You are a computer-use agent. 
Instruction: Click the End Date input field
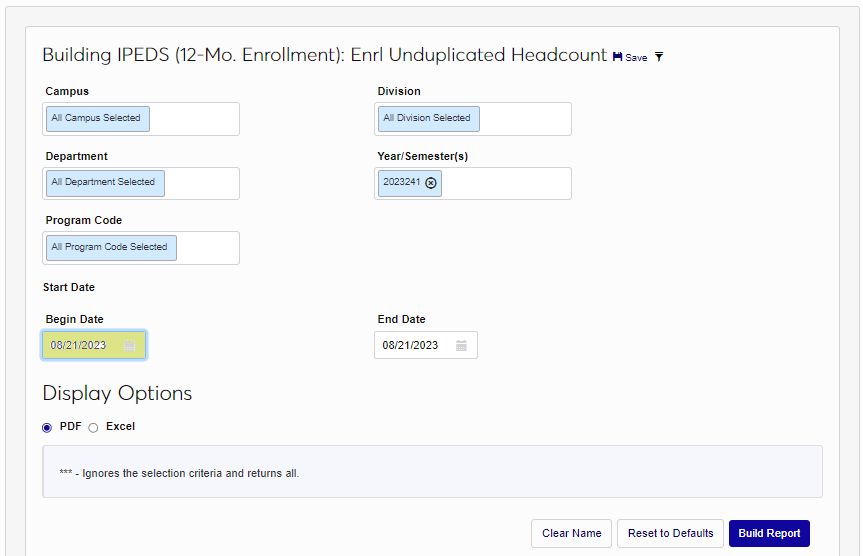tap(425, 345)
